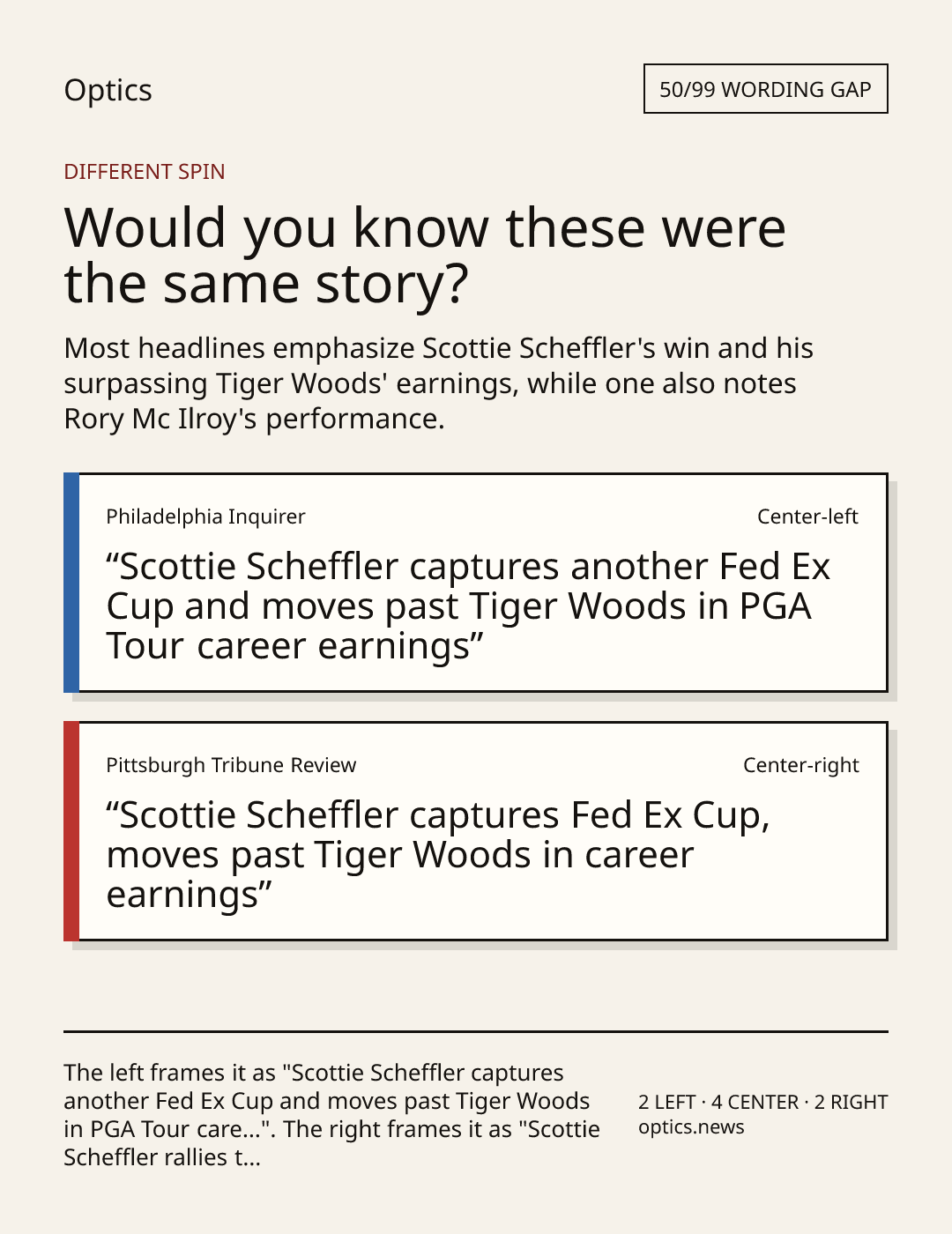Open the Pittsburgh Tribune Review headline card

(x=476, y=831)
